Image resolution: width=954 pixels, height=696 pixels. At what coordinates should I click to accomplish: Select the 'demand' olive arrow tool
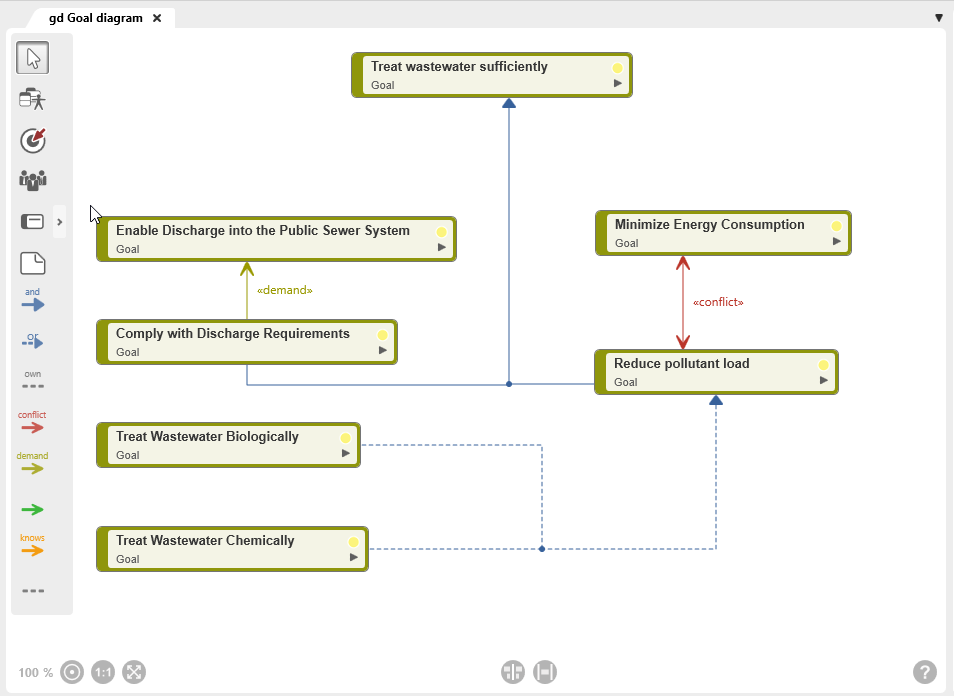click(32, 463)
